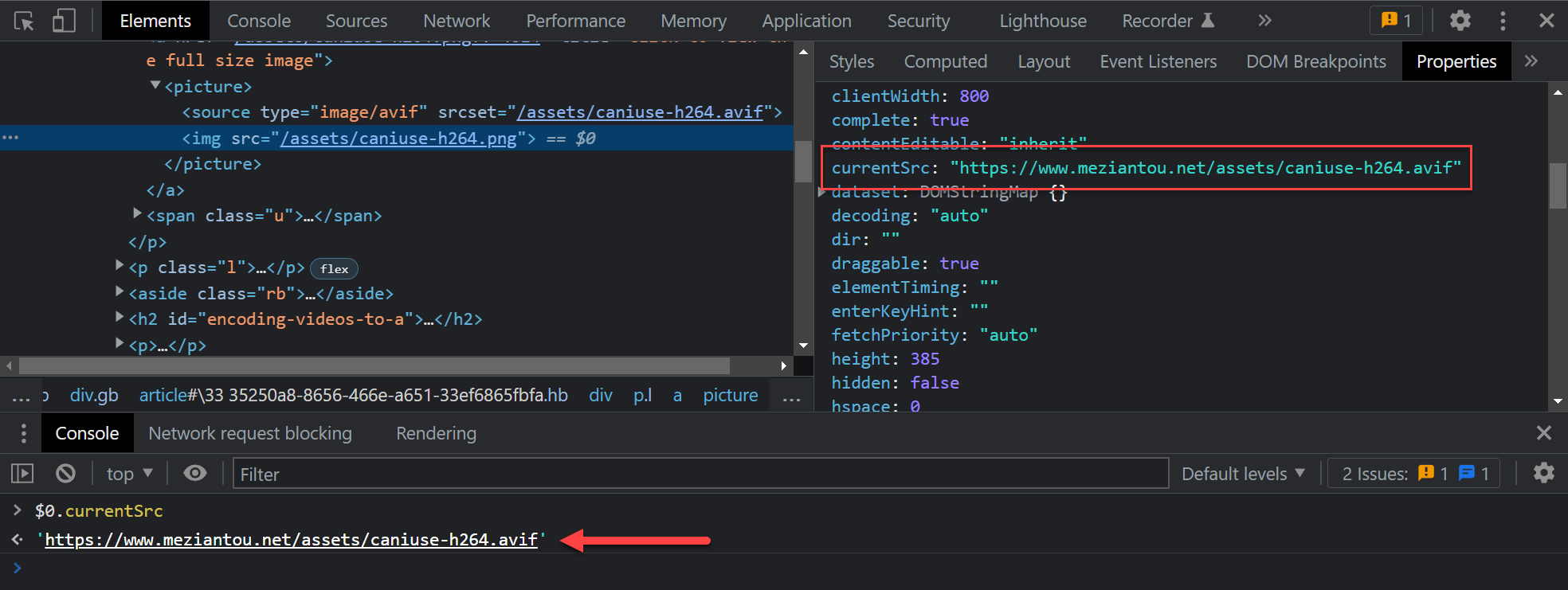This screenshot has width=1568, height=590.
Task: Open the caniuse-h264.avif link in console output
Action: click(x=291, y=540)
